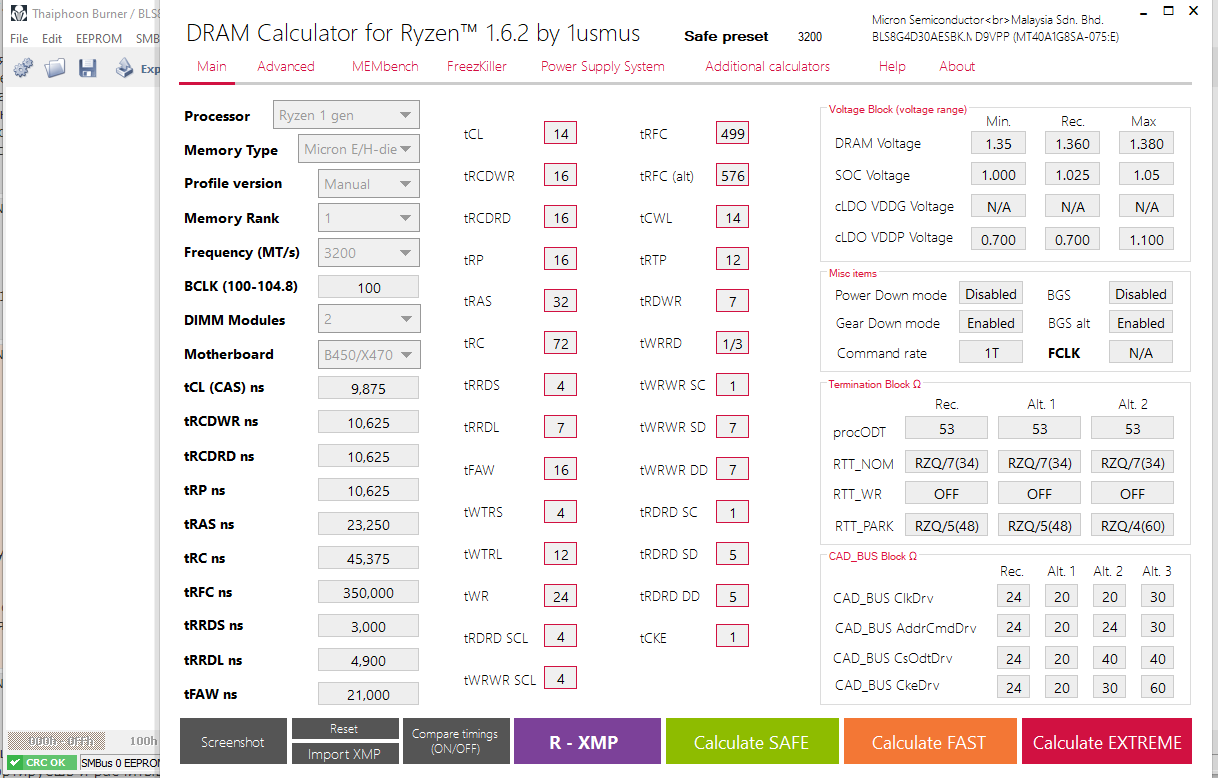Click the Thaiphoon Burner app logo icon
The width and height of the screenshot is (1218, 778).
(x=18, y=14)
